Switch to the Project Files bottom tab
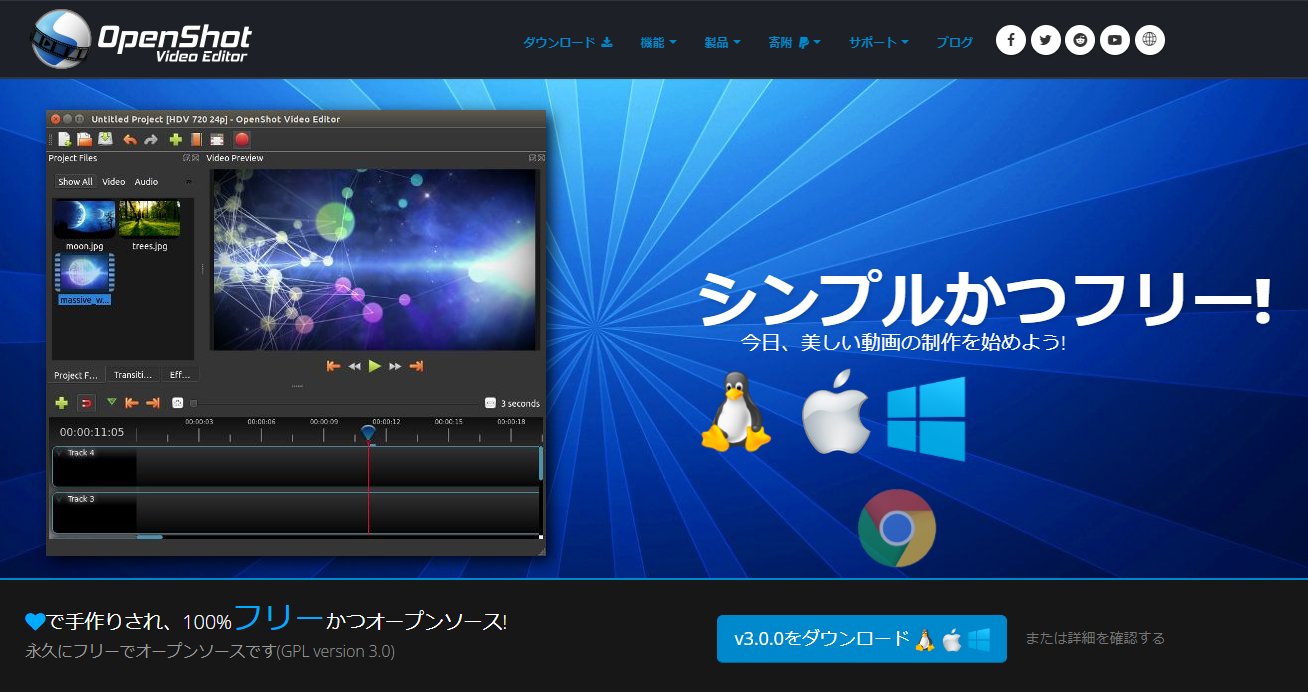 click(76, 375)
